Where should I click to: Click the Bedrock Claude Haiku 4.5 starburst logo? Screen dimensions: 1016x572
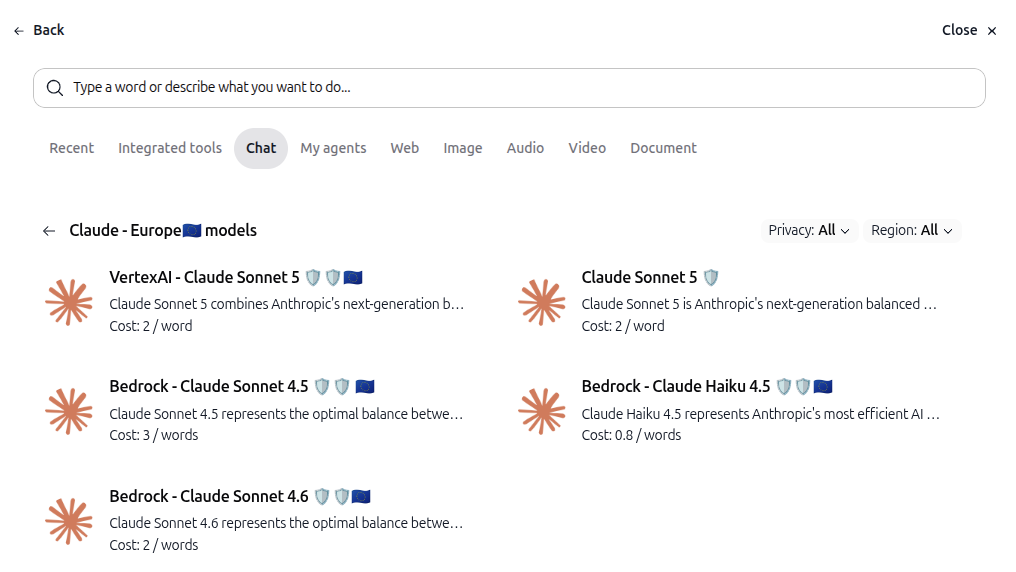(542, 411)
